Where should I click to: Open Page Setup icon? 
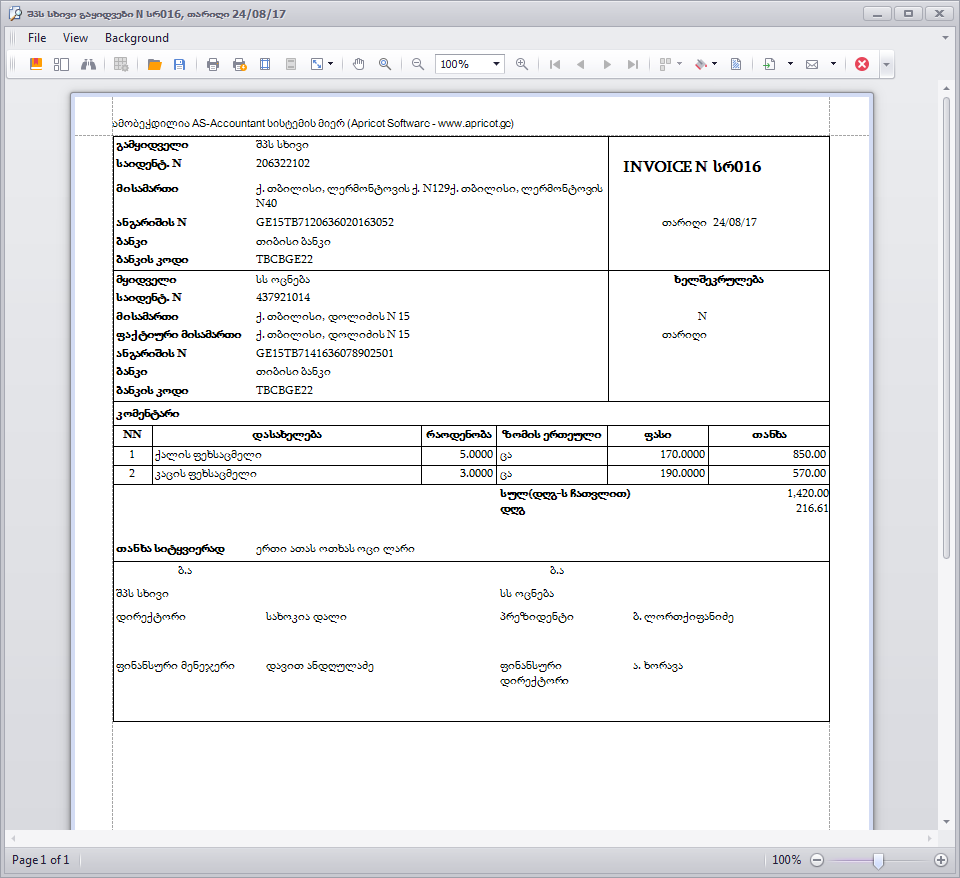(265, 64)
